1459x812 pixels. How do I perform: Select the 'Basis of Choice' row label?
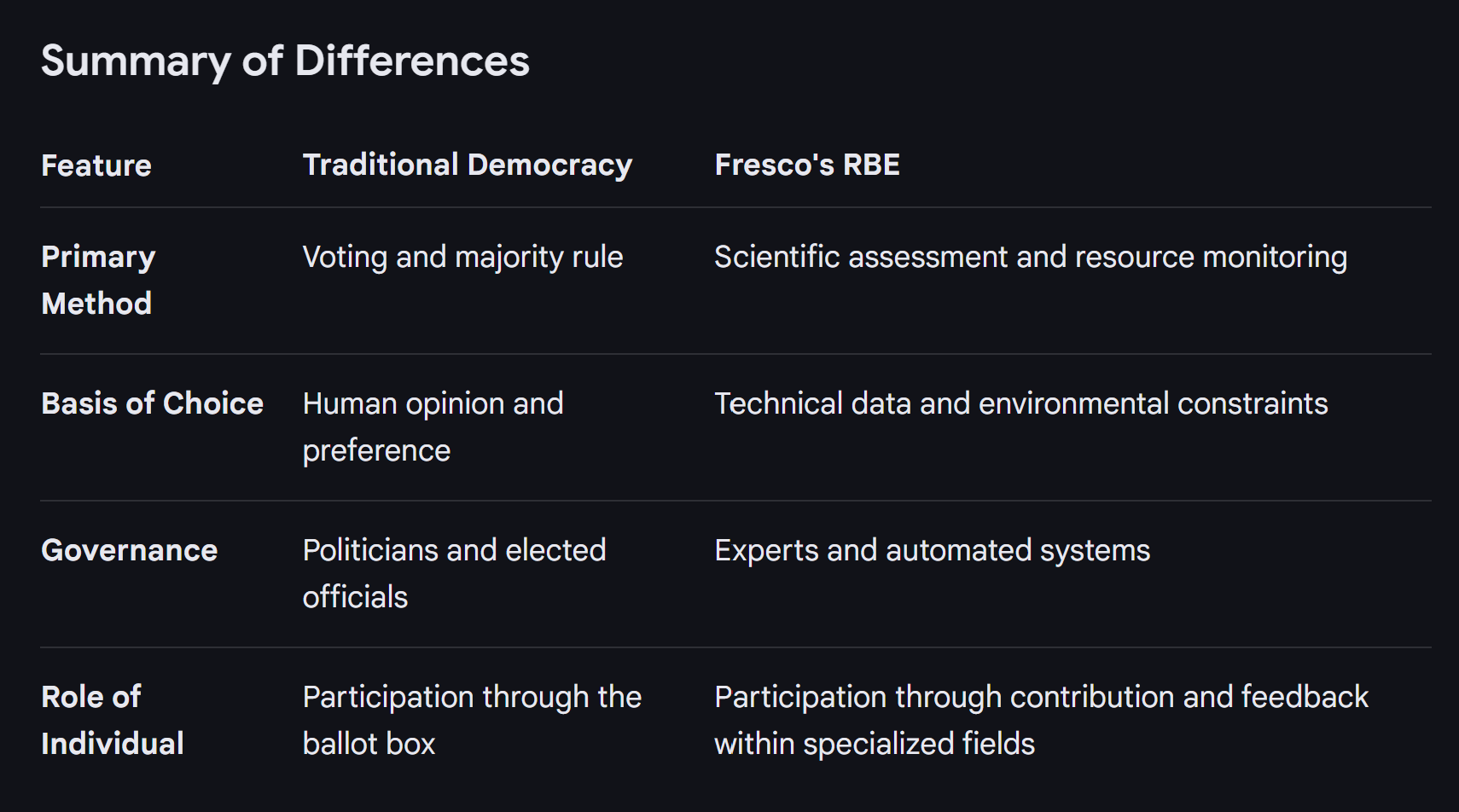tap(152, 403)
